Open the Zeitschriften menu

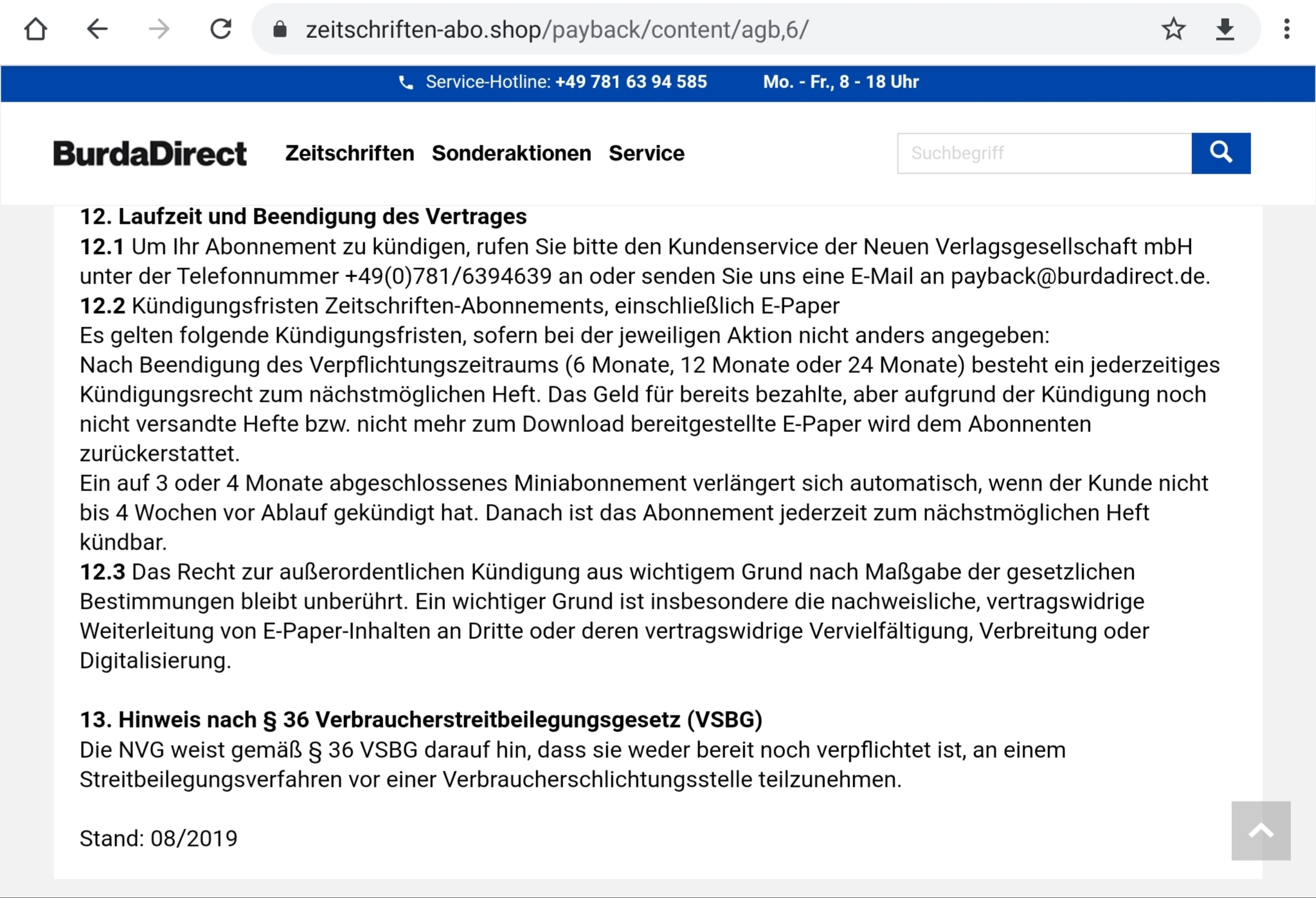coord(350,154)
